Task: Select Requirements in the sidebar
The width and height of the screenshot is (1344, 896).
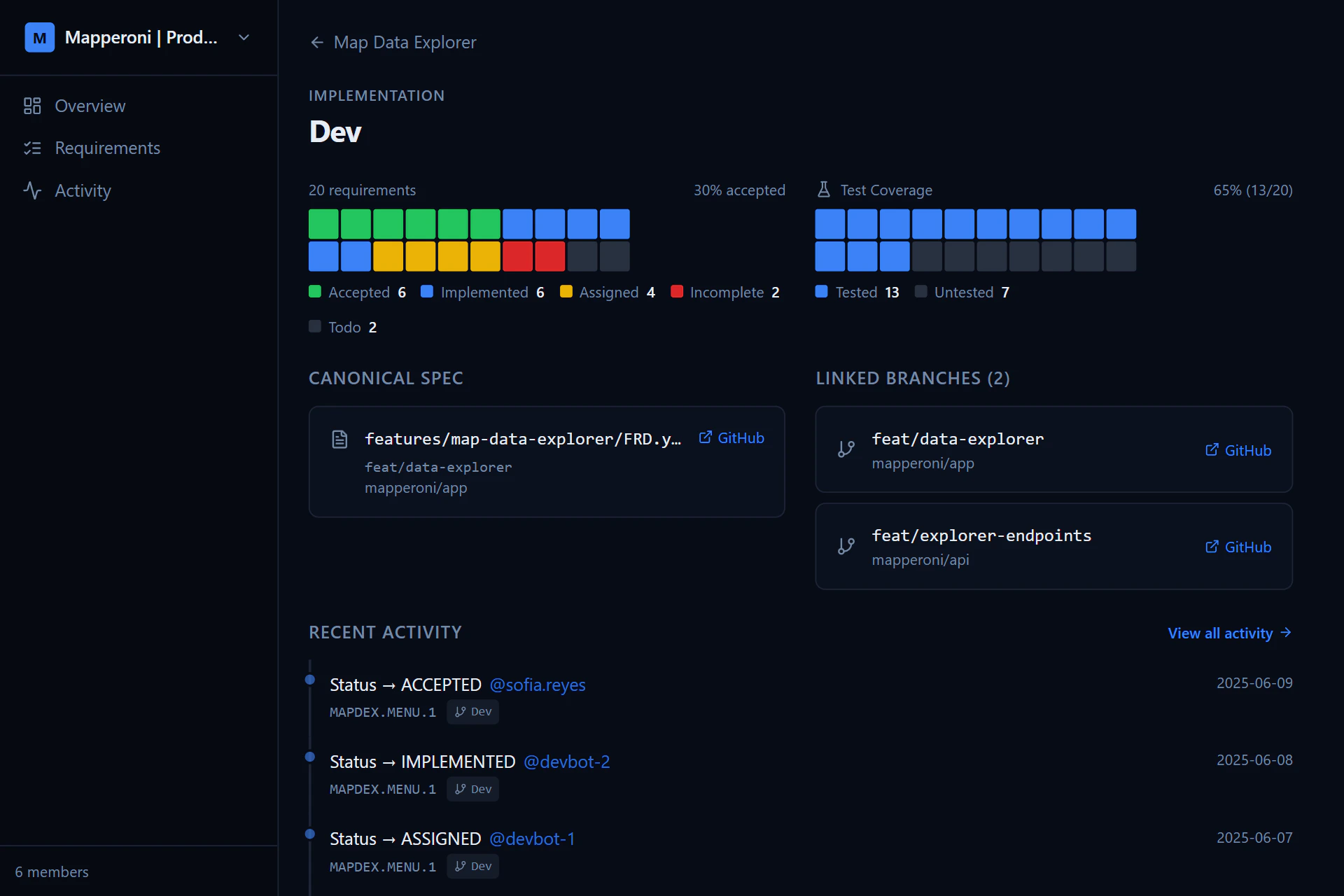Action: pyautogui.click(x=108, y=148)
